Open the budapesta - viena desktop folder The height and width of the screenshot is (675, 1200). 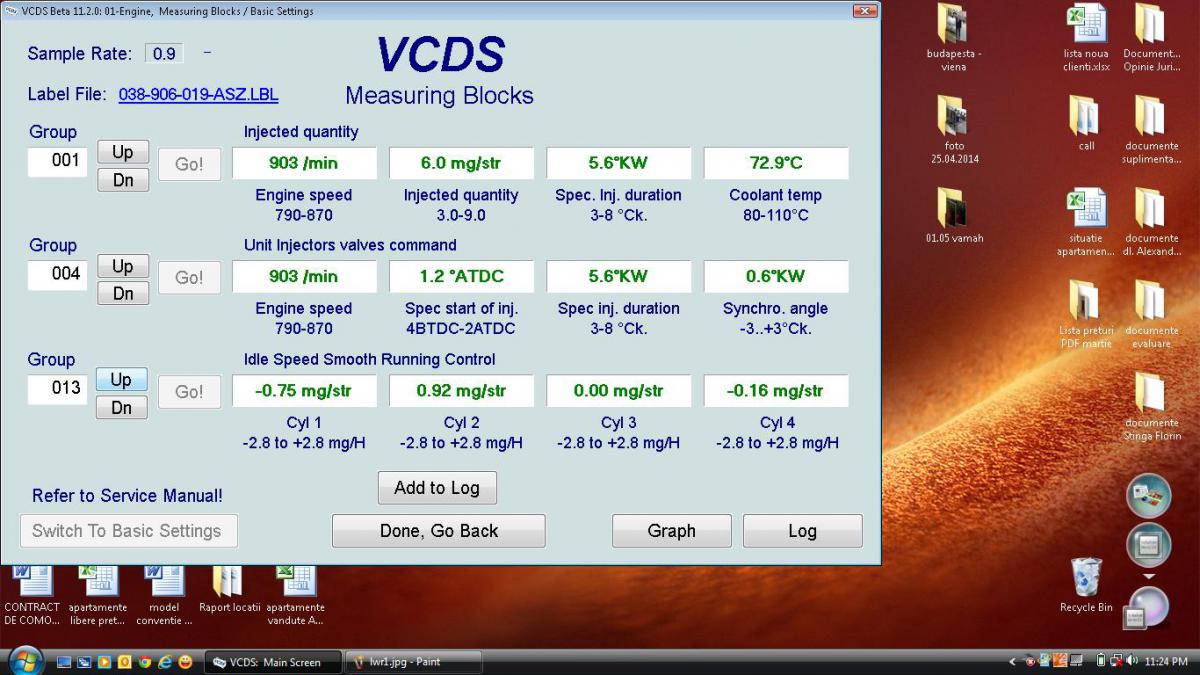click(953, 38)
